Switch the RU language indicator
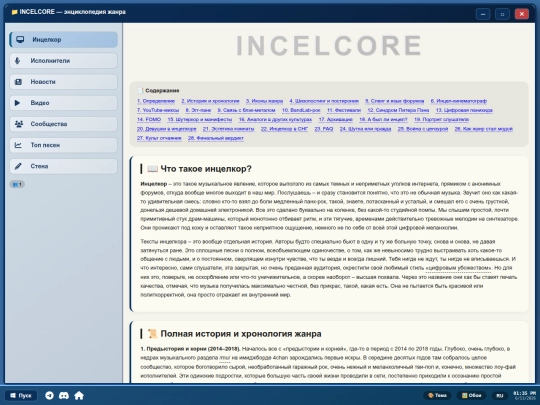 pos(499,395)
